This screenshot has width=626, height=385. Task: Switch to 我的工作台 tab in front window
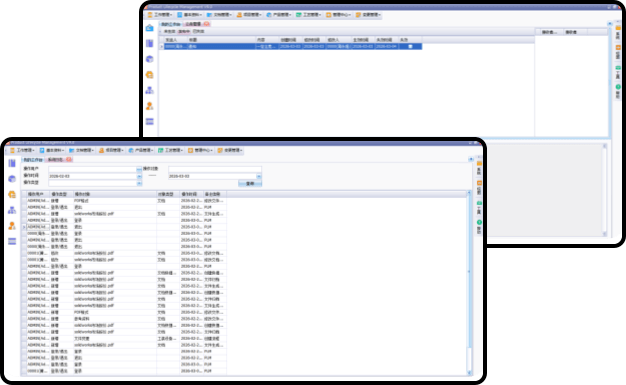tap(33, 159)
